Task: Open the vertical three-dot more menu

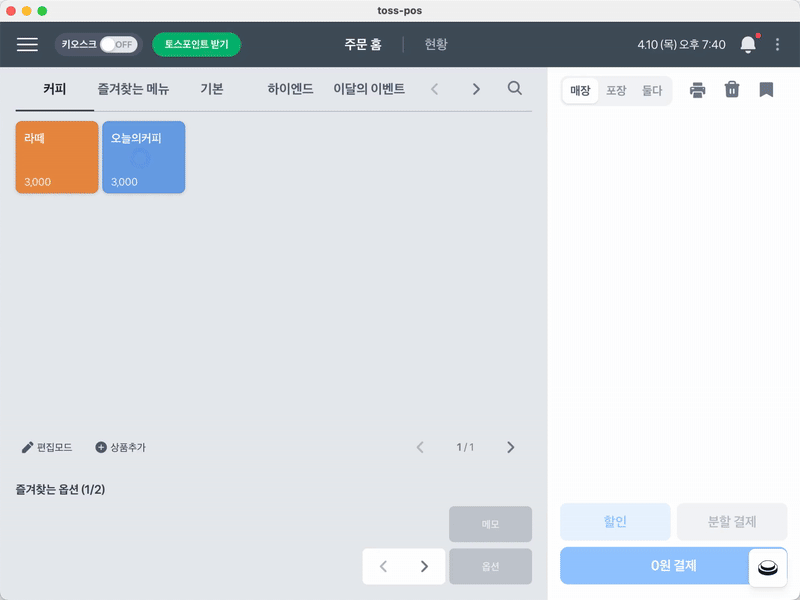Action: pyautogui.click(x=778, y=44)
